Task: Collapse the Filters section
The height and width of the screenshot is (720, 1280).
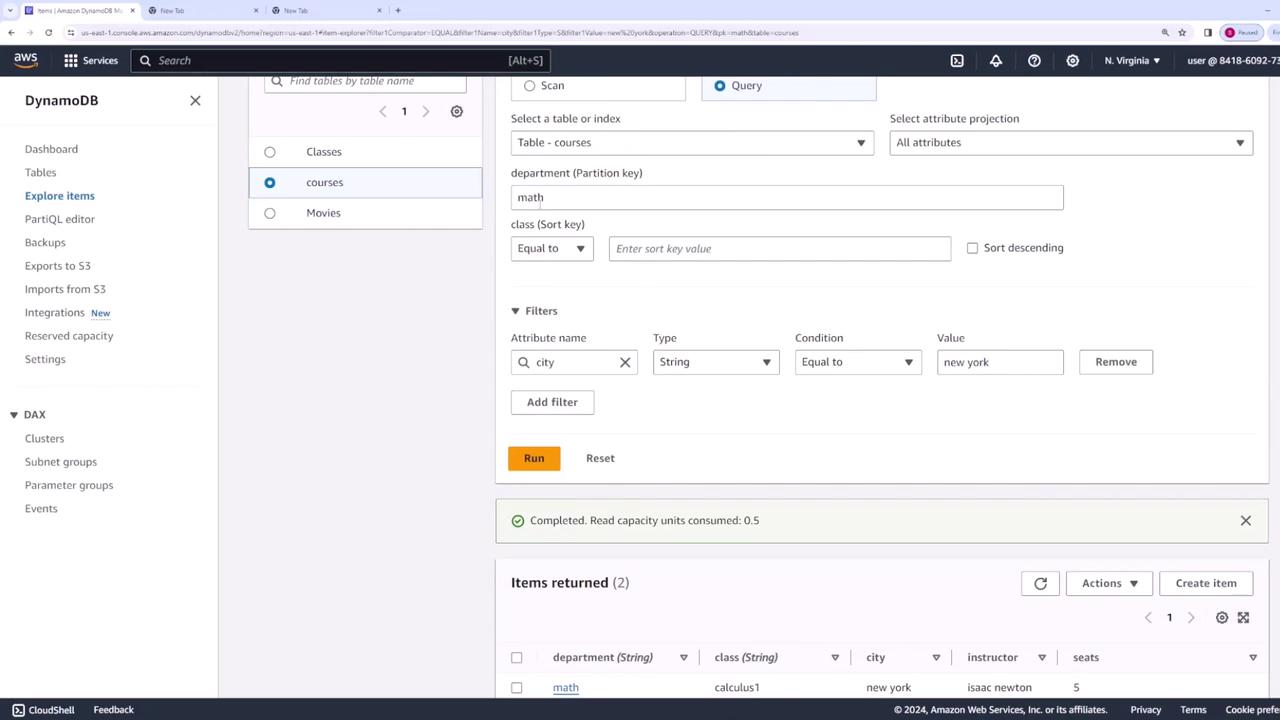Action: [516, 311]
